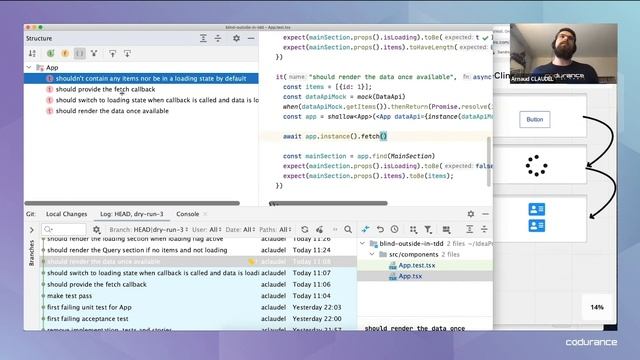Screen dimensions: 640x360
Task: Hide the Structure panel
Action: coord(251,38)
